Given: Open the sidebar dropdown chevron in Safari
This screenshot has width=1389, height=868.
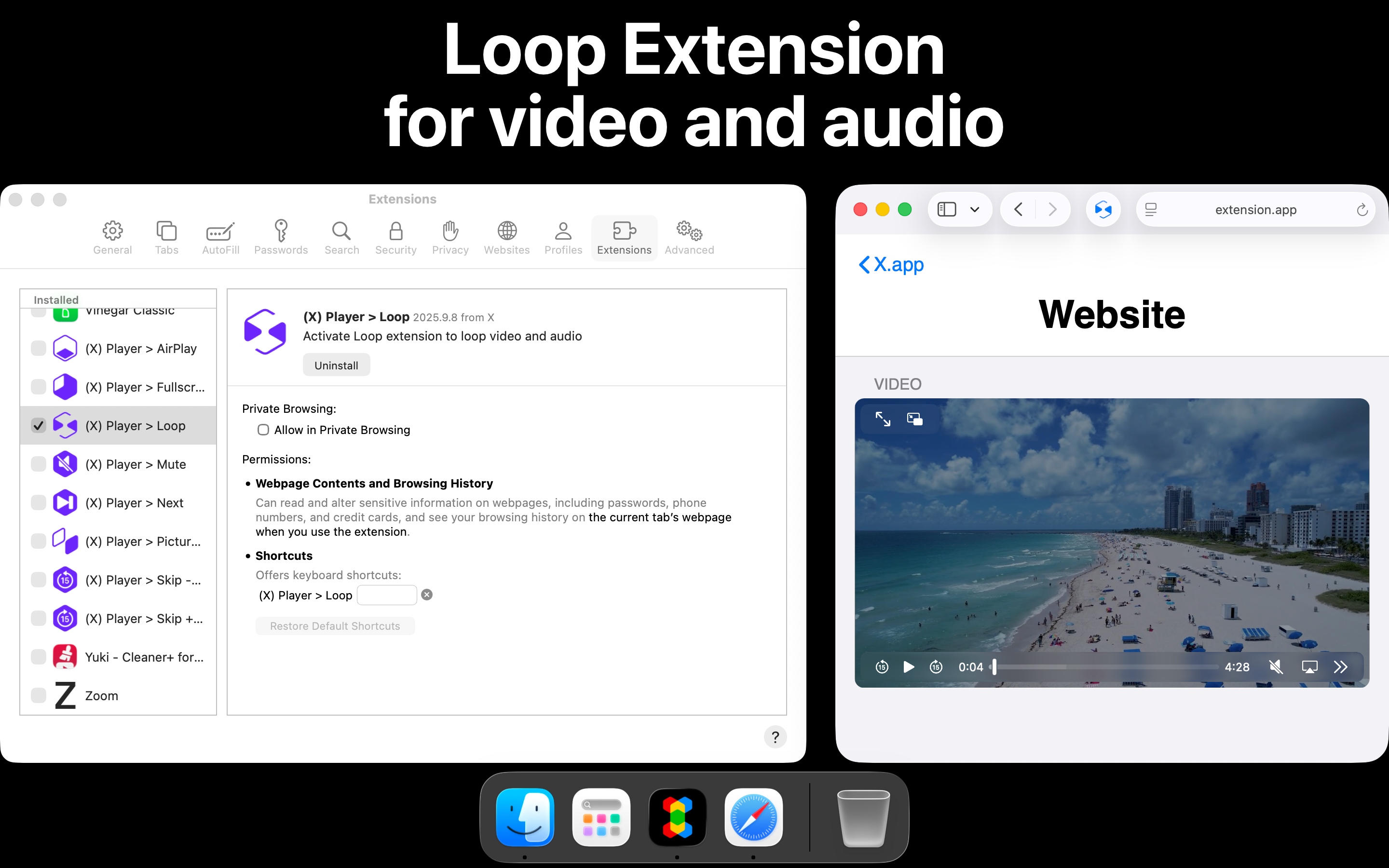Looking at the screenshot, I should pyautogui.click(x=975, y=210).
